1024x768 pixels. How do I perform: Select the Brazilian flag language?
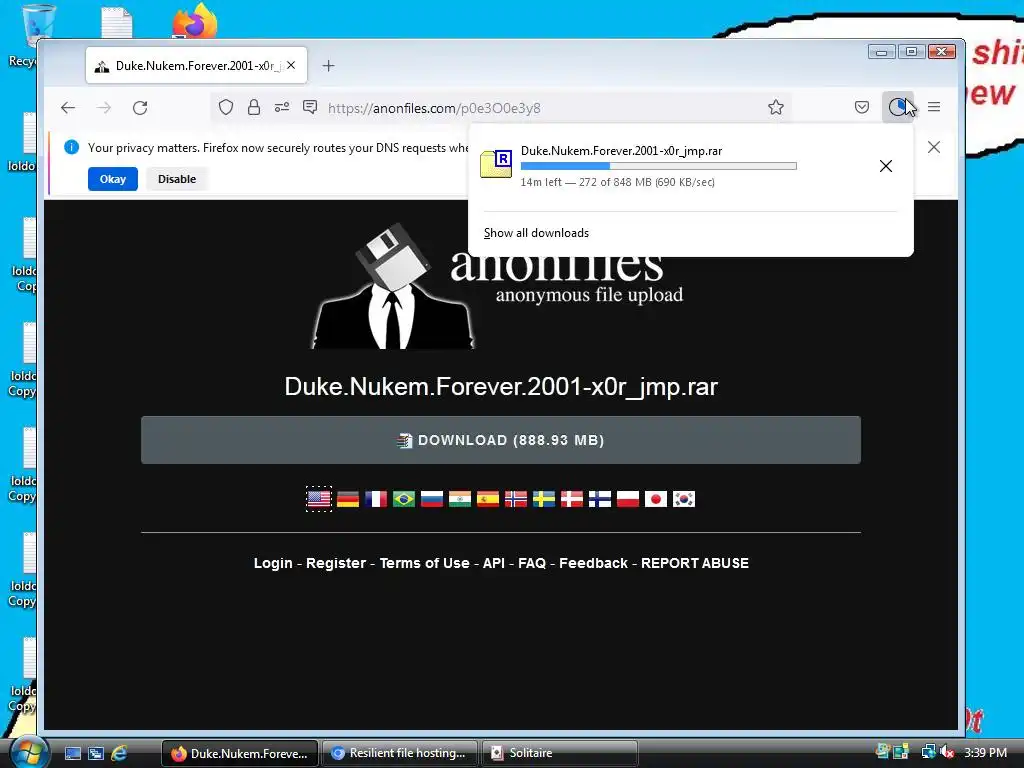tap(404, 499)
